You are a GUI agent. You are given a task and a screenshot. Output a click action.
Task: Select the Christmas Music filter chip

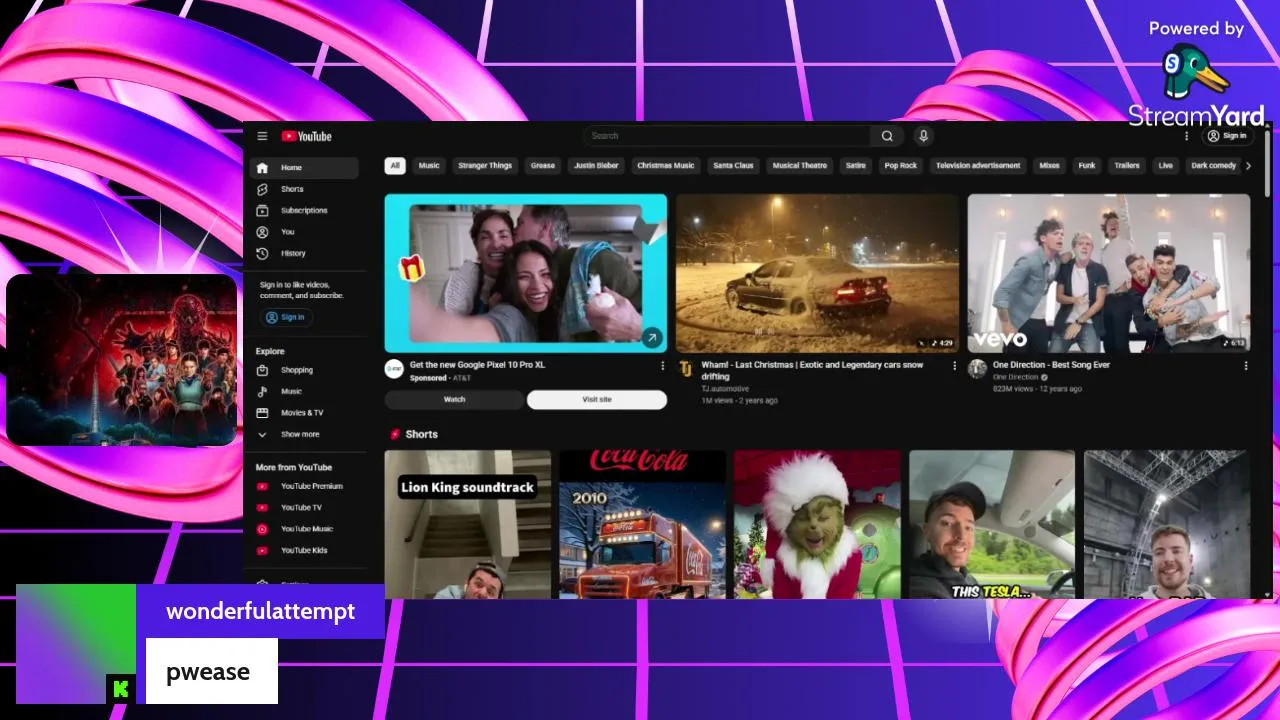point(666,166)
